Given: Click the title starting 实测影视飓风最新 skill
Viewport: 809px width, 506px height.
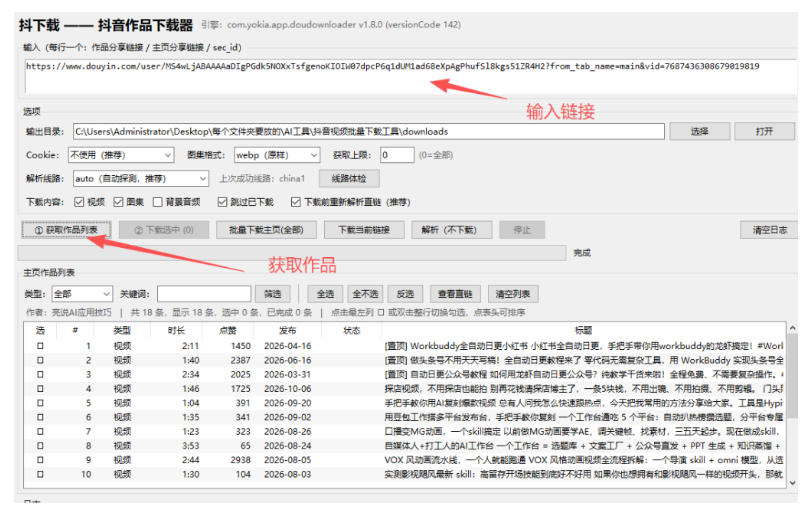Looking at the screenshot, I should [584, 474].
